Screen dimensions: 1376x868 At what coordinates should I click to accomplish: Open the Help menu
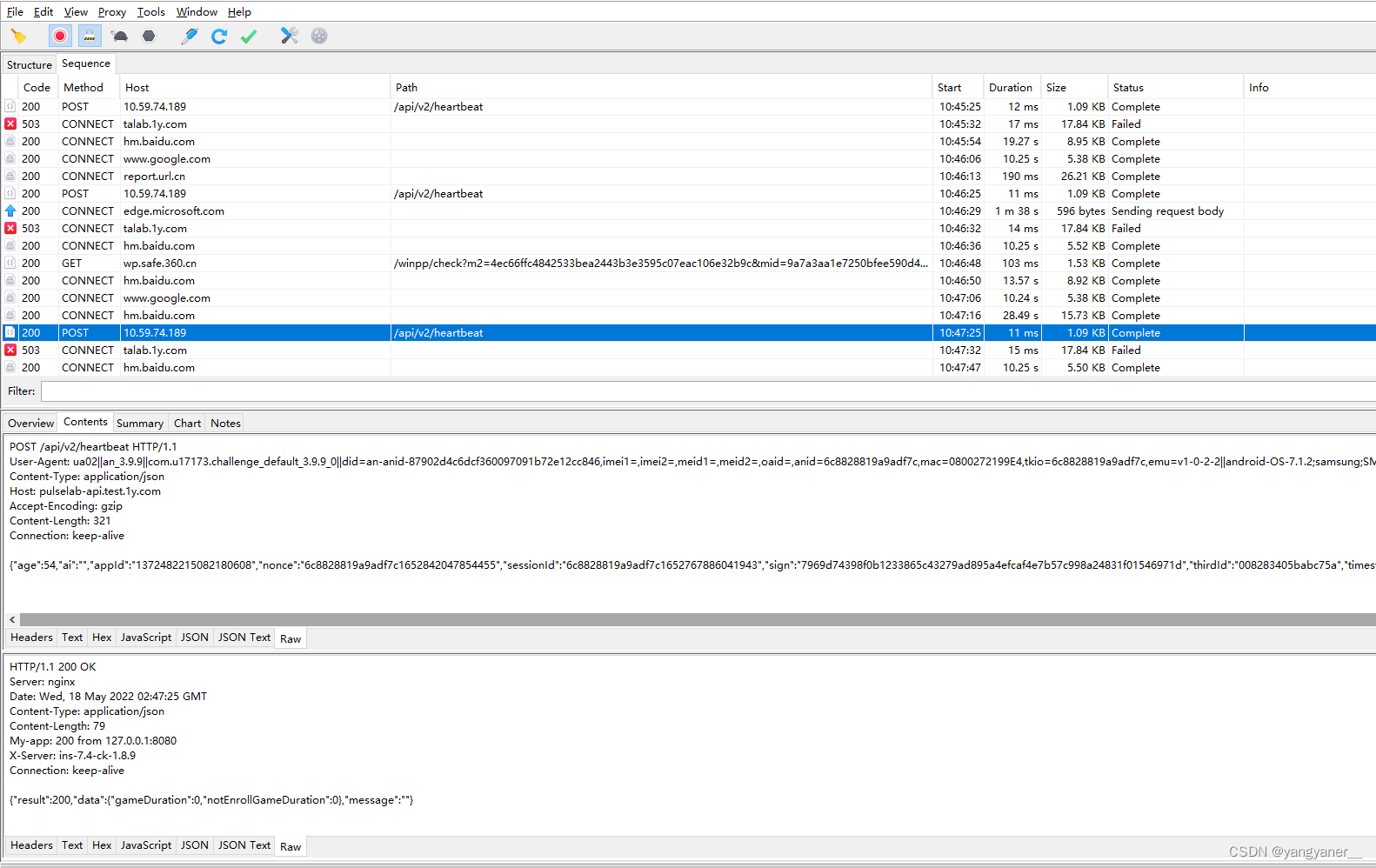click(x=239, y=11)
